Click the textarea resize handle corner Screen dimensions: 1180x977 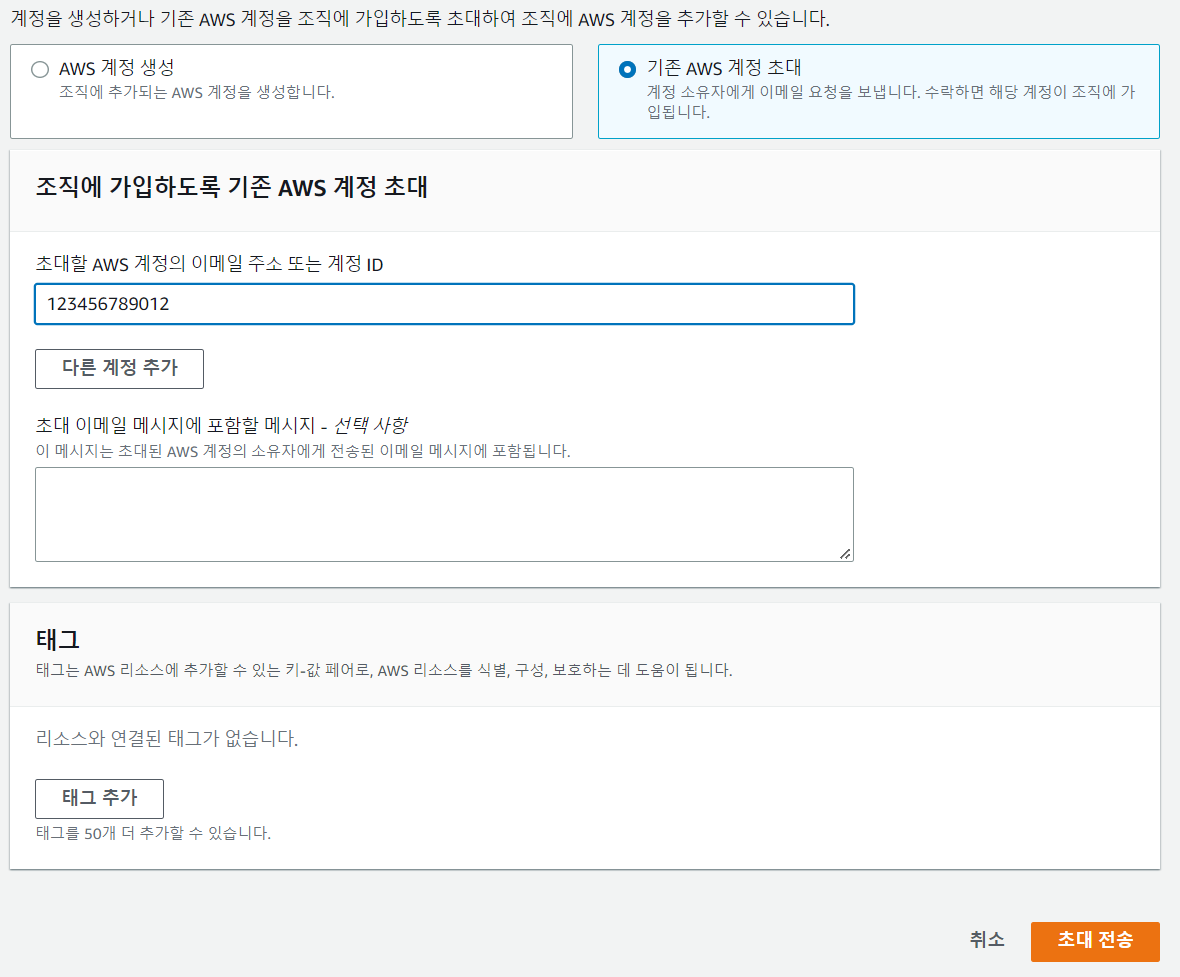(845, 554)
